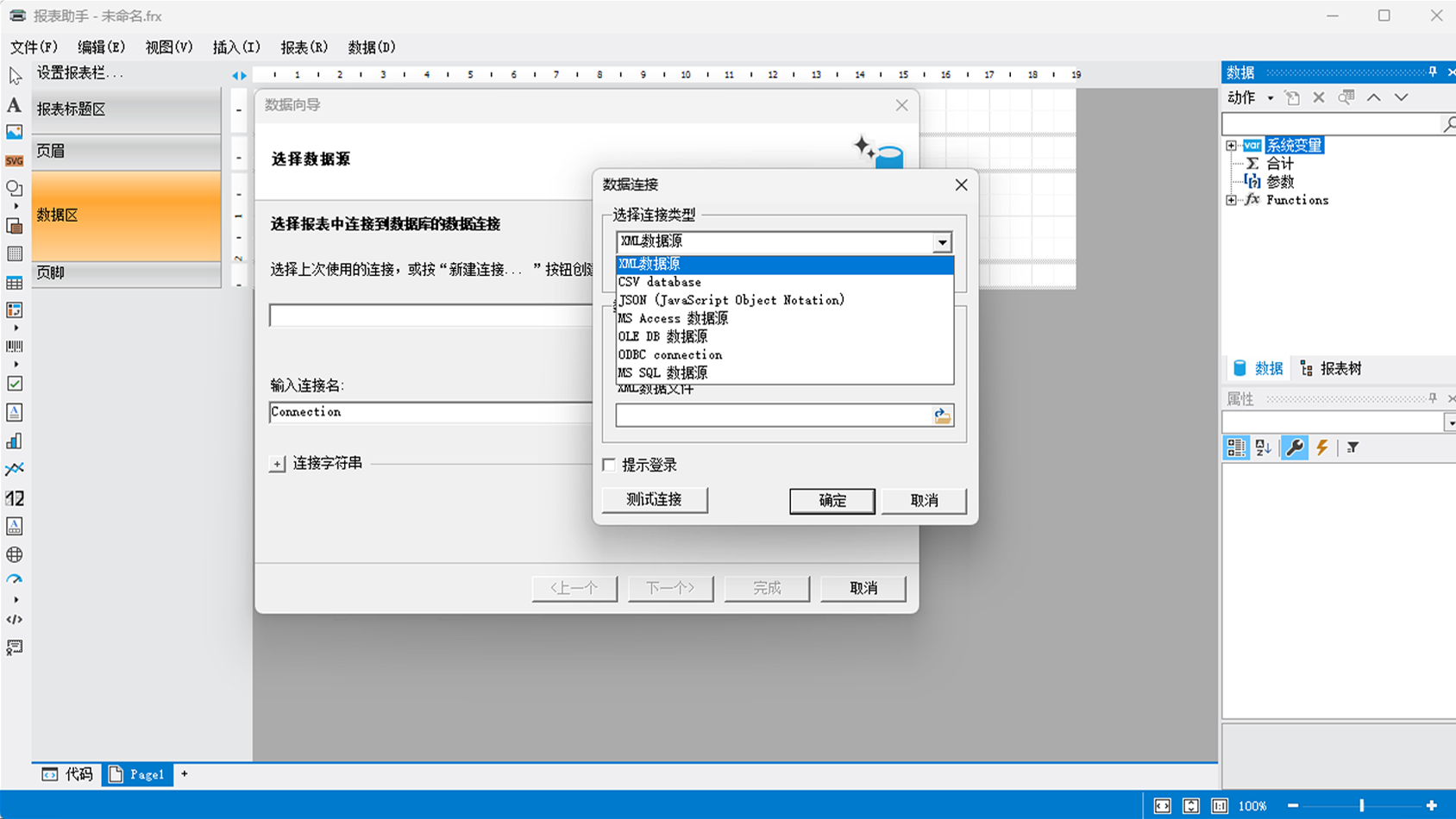Select the SVG object tool
The width and height of the screenshot is (1456, 819).
click(14, 161)
